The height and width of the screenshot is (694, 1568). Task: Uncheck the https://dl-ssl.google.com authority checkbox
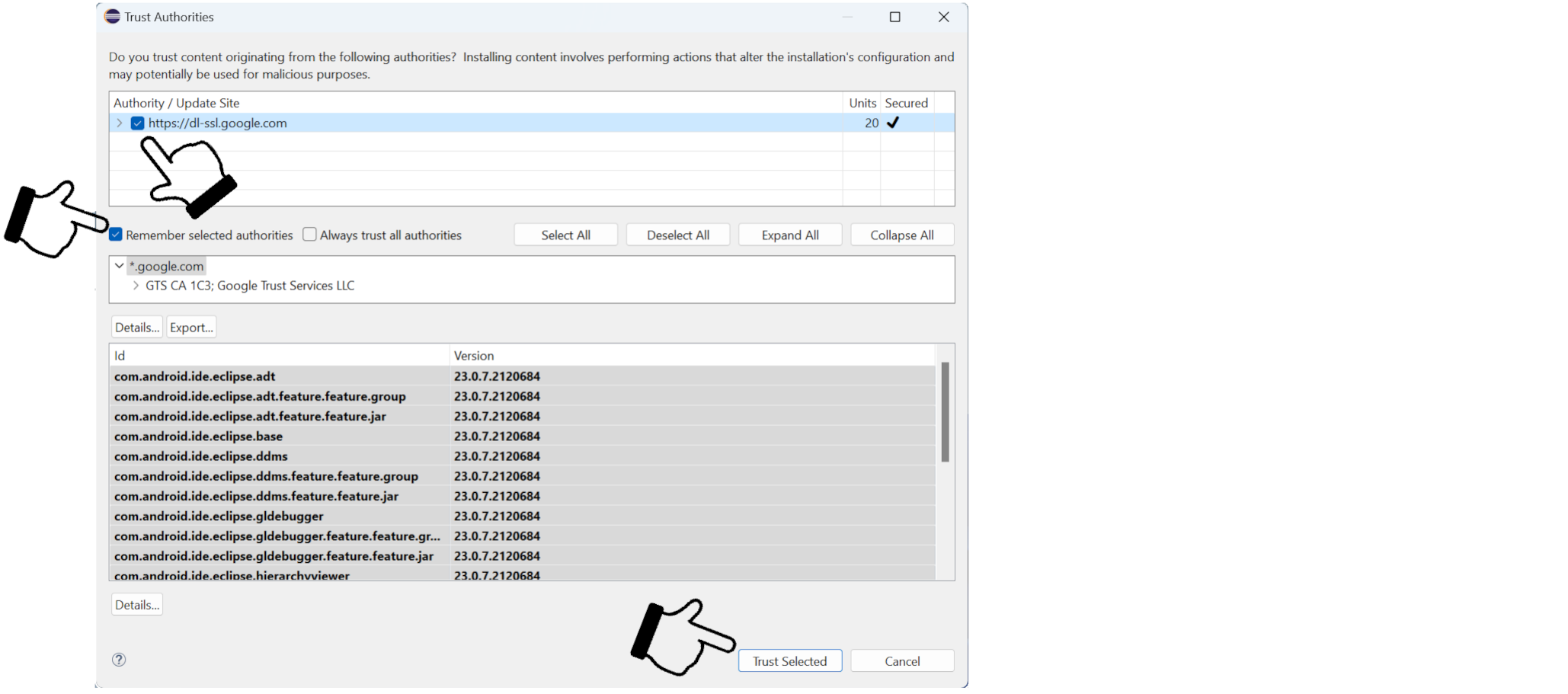click(x=137, y=123)
